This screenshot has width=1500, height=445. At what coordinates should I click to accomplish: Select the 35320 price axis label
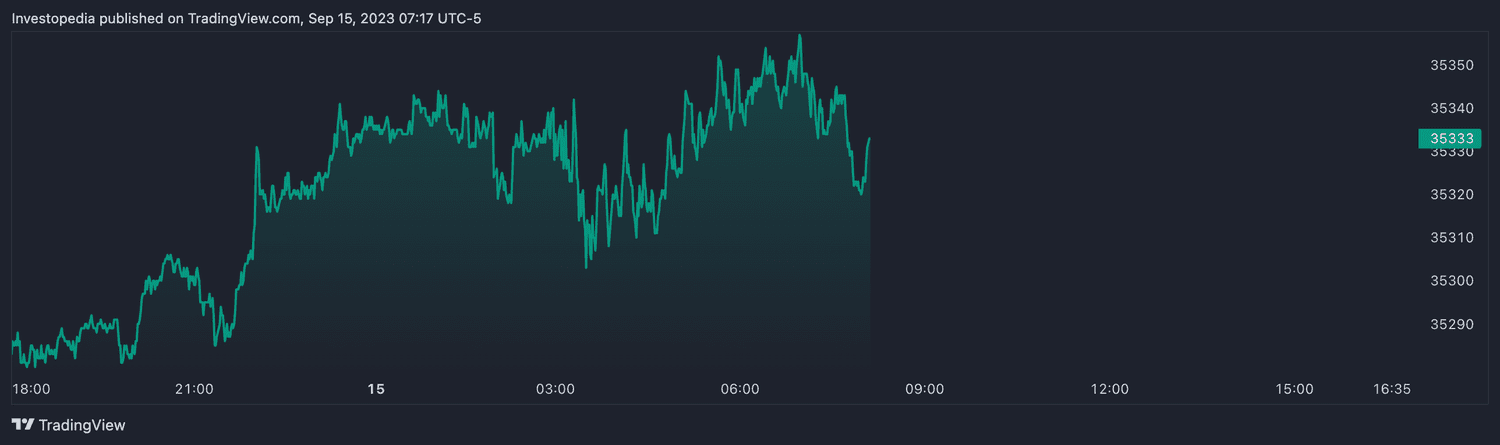tap(1452, 194)
